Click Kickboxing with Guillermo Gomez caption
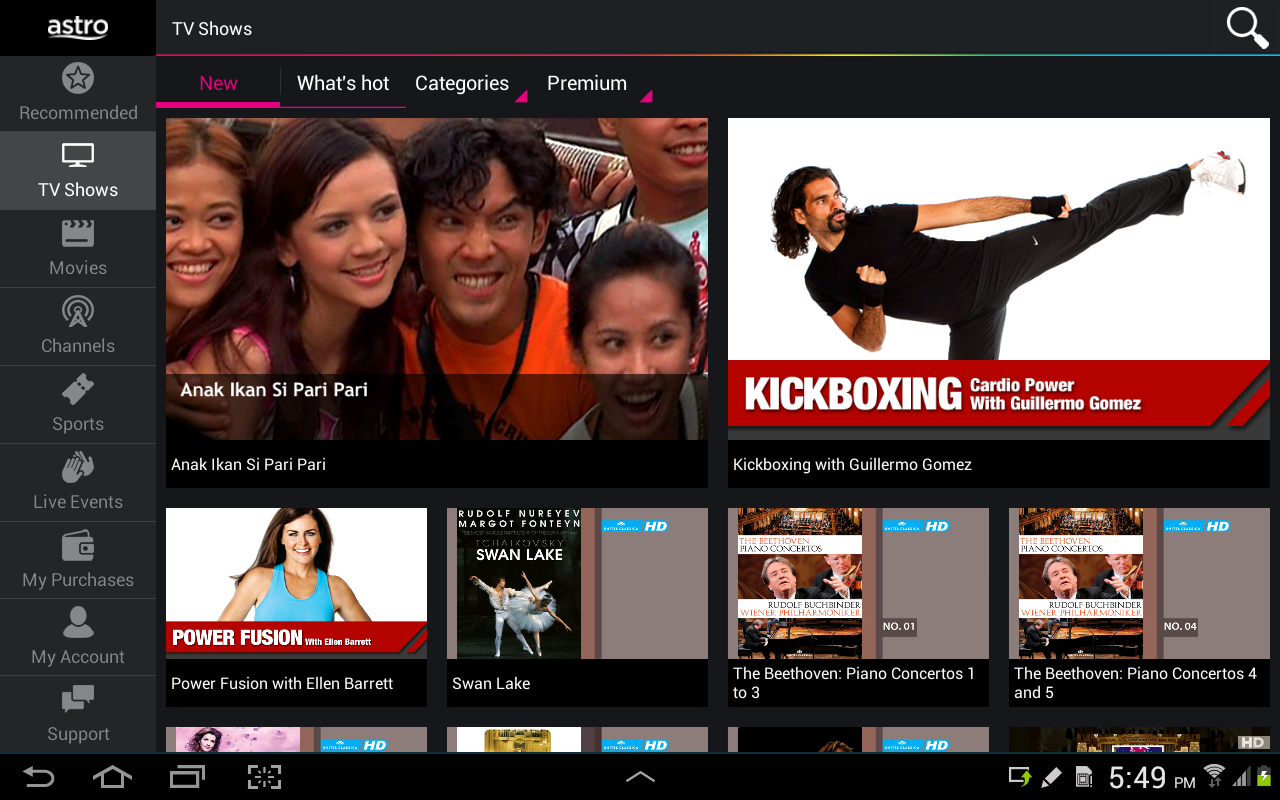 (852, 464)
